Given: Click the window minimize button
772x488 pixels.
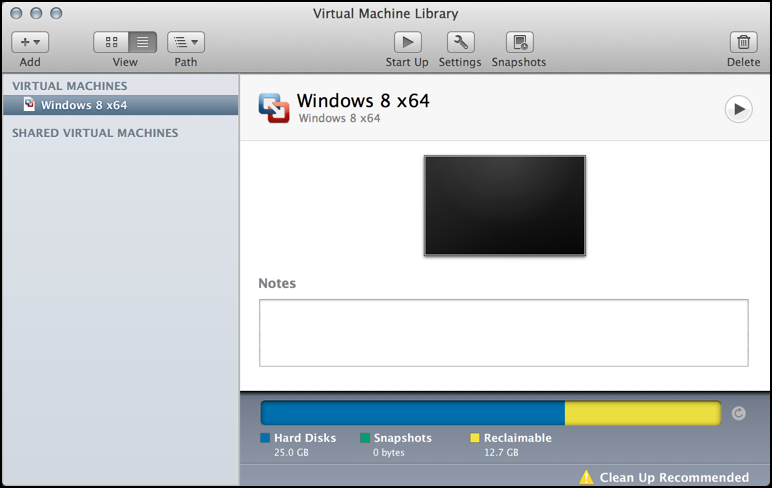Looking at the screenshot, I should (x=36, y=13).
